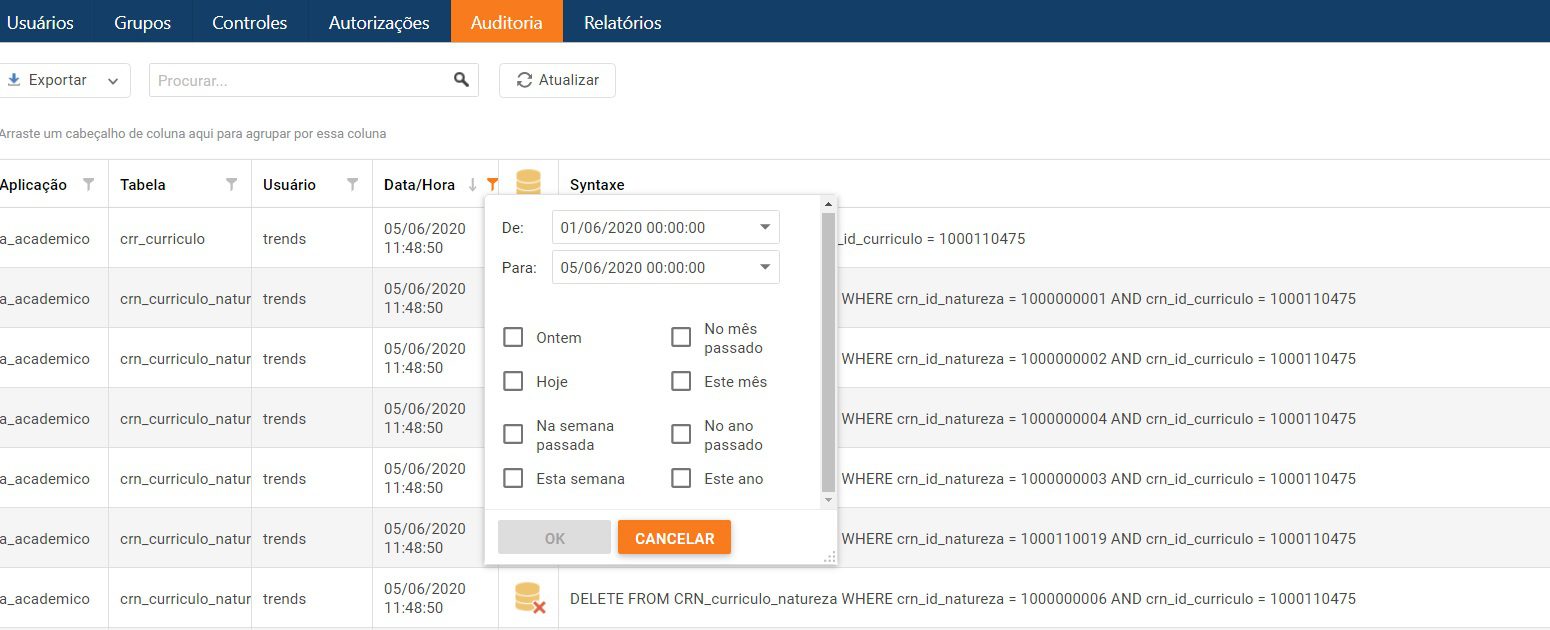Switch to the Relatórios tab
The width and height of the screenshot is (1550, 630).
622,22
